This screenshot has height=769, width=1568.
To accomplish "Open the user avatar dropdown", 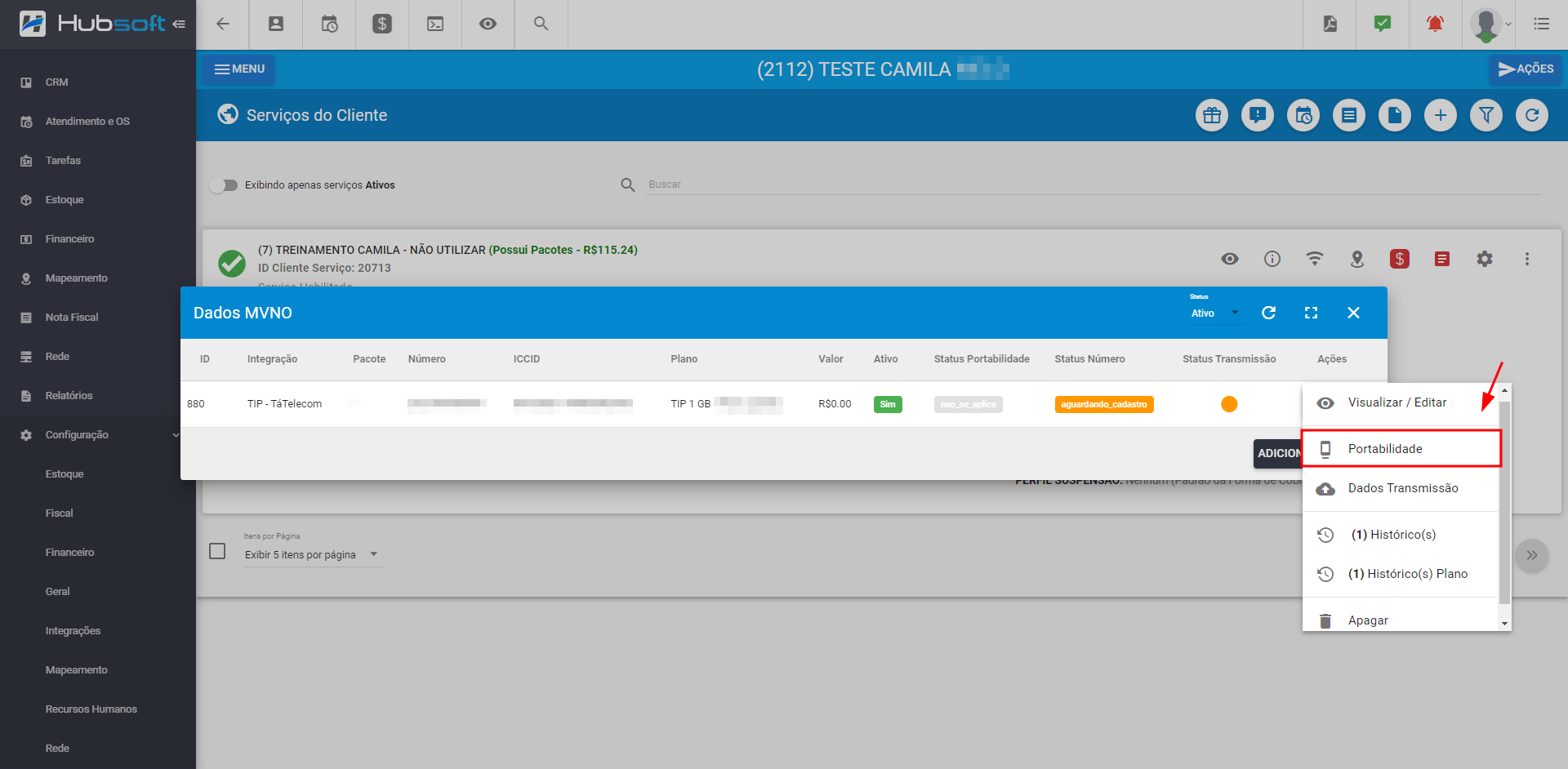I will 1491,24.
